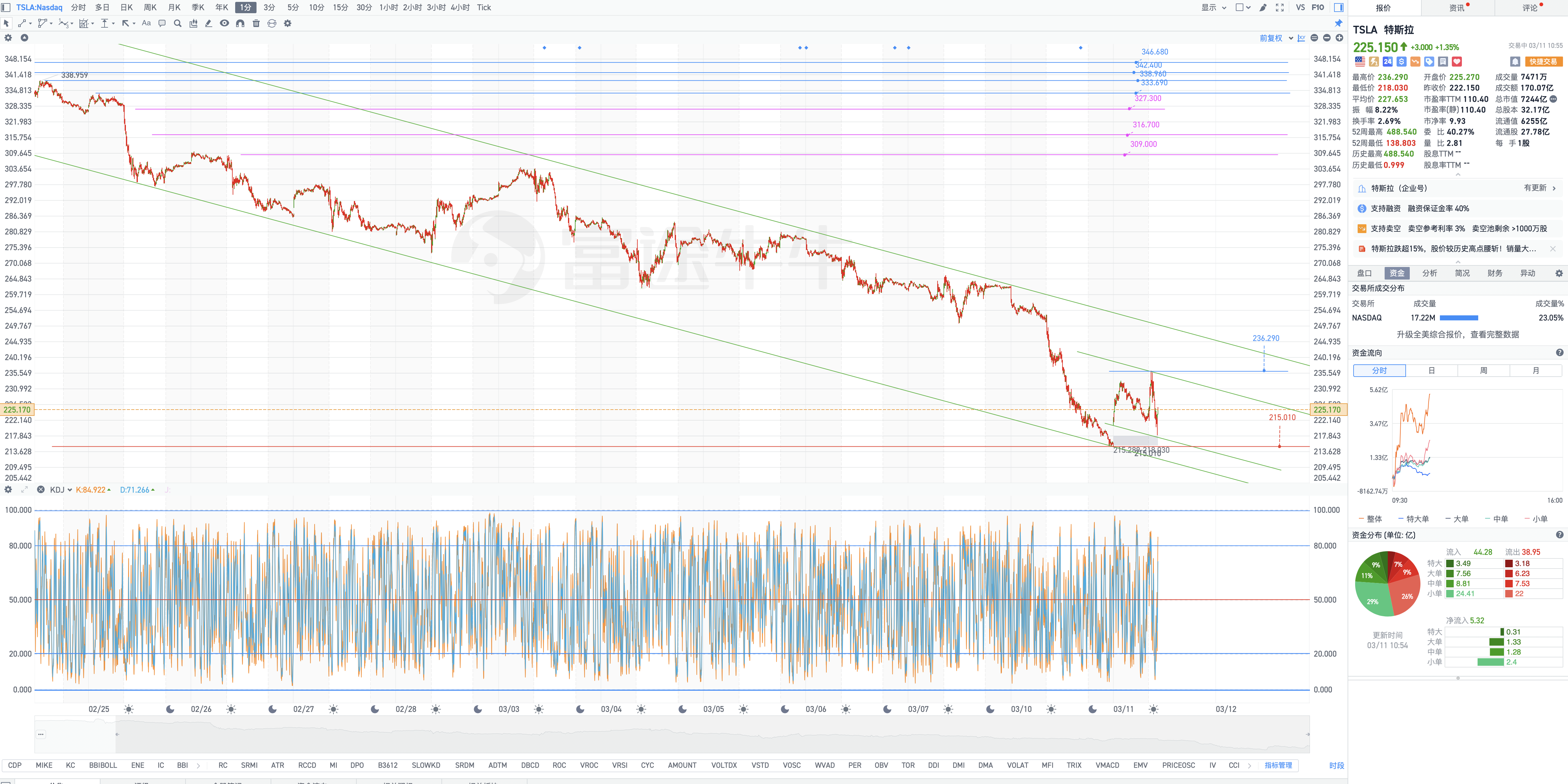Switch to 盘口 order book tab
The width and height of the screenshot is (1568, 784).
[x=1364, y=273]
